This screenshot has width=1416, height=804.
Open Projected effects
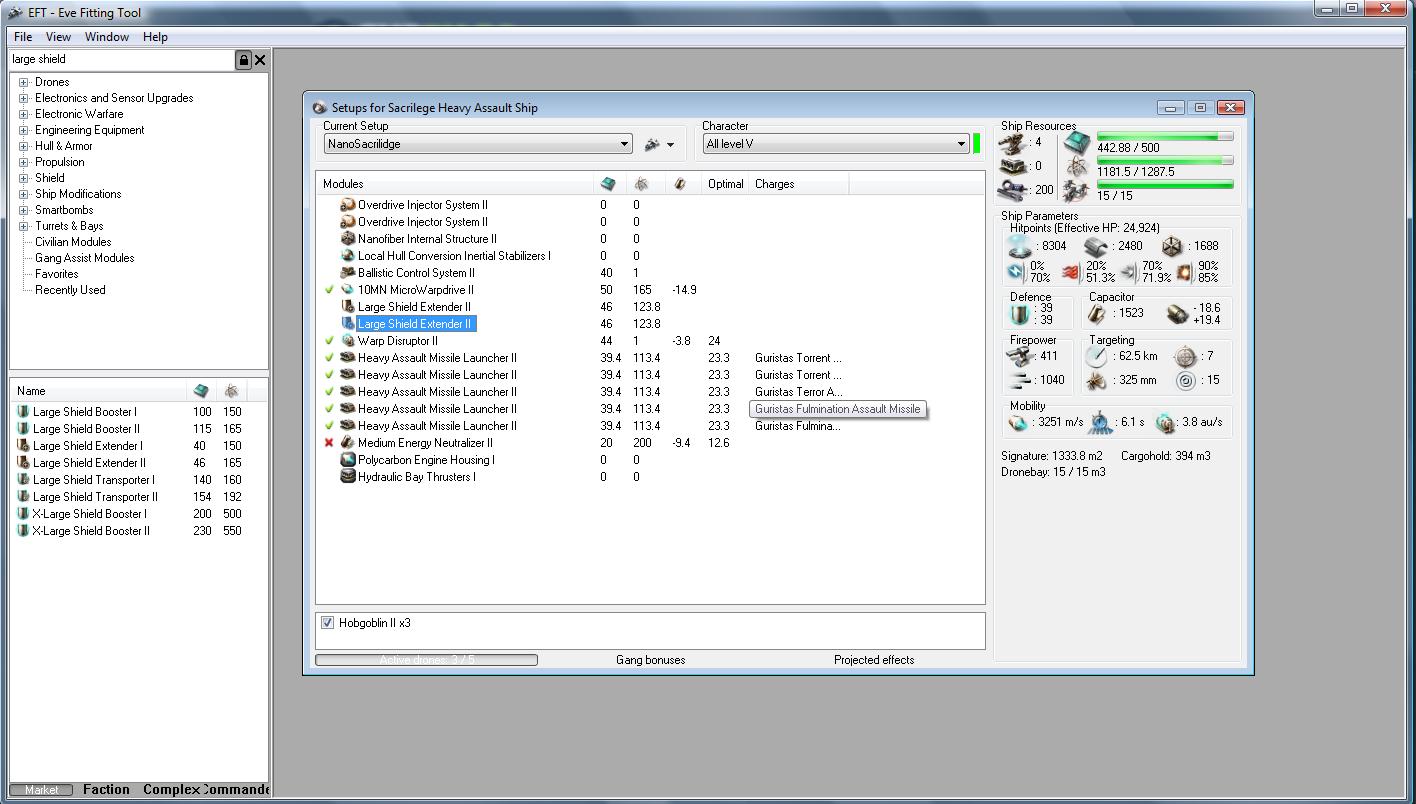(874, 660)
